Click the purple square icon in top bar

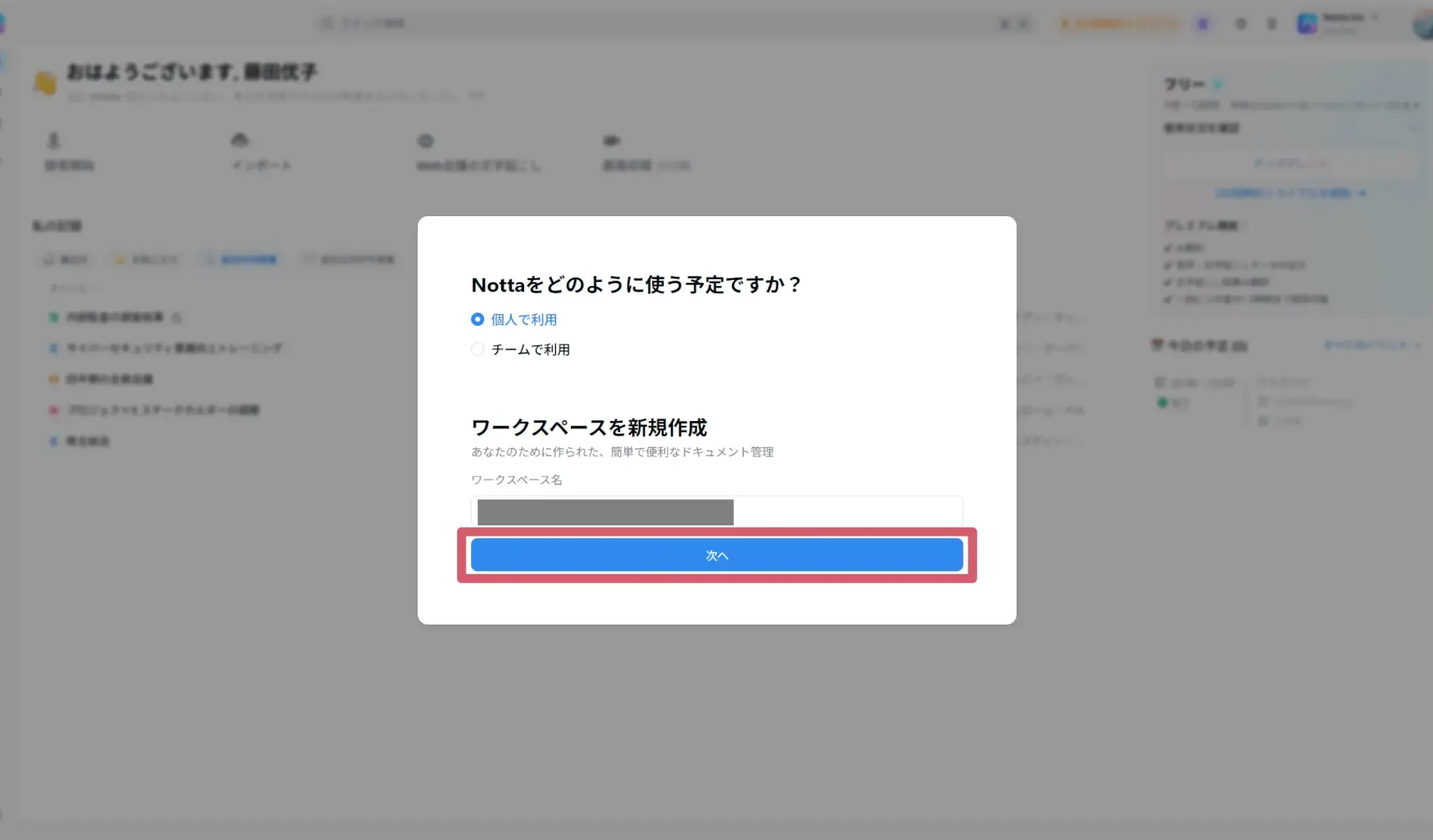tap(1203, 24)
